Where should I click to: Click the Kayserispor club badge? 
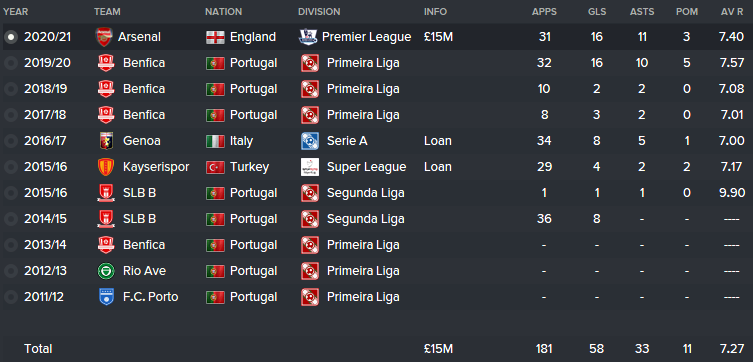(x=106, y=167)
